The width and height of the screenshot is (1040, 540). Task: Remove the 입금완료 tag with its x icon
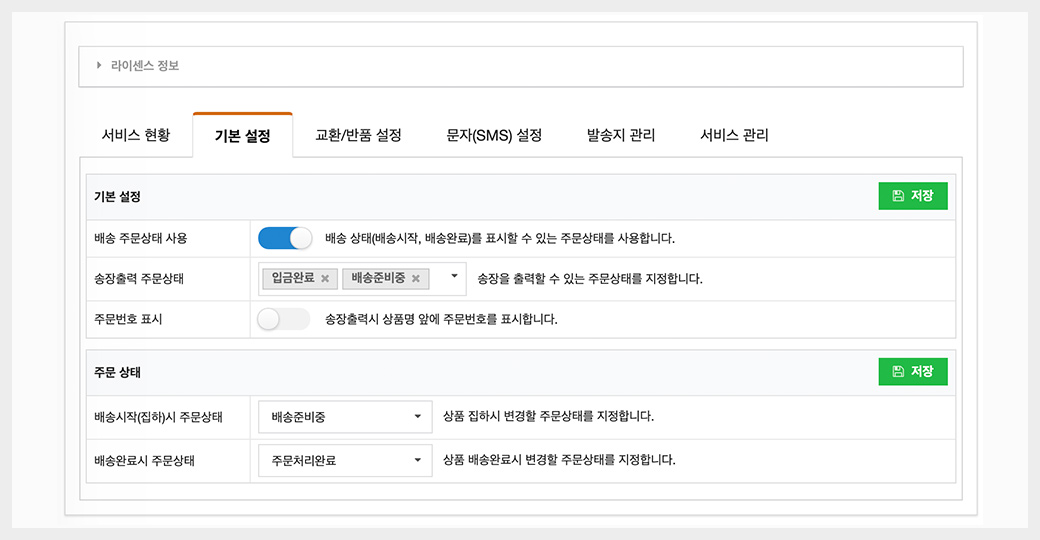coord(325,279)
